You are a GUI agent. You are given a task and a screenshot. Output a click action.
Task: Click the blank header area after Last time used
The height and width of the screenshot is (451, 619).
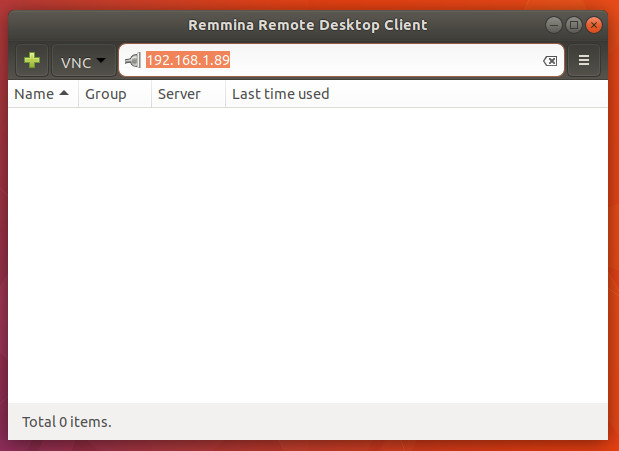(470, 94)
